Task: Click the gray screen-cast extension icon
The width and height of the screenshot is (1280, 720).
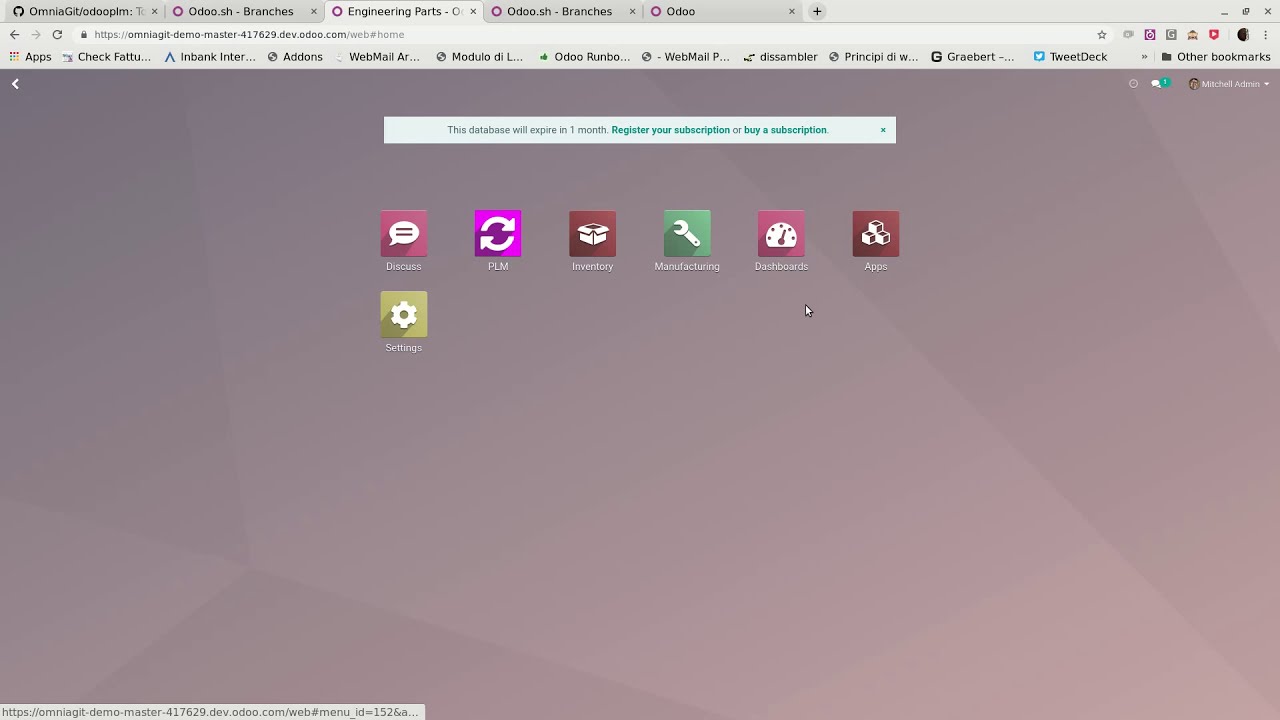Action: (1128, 34)
